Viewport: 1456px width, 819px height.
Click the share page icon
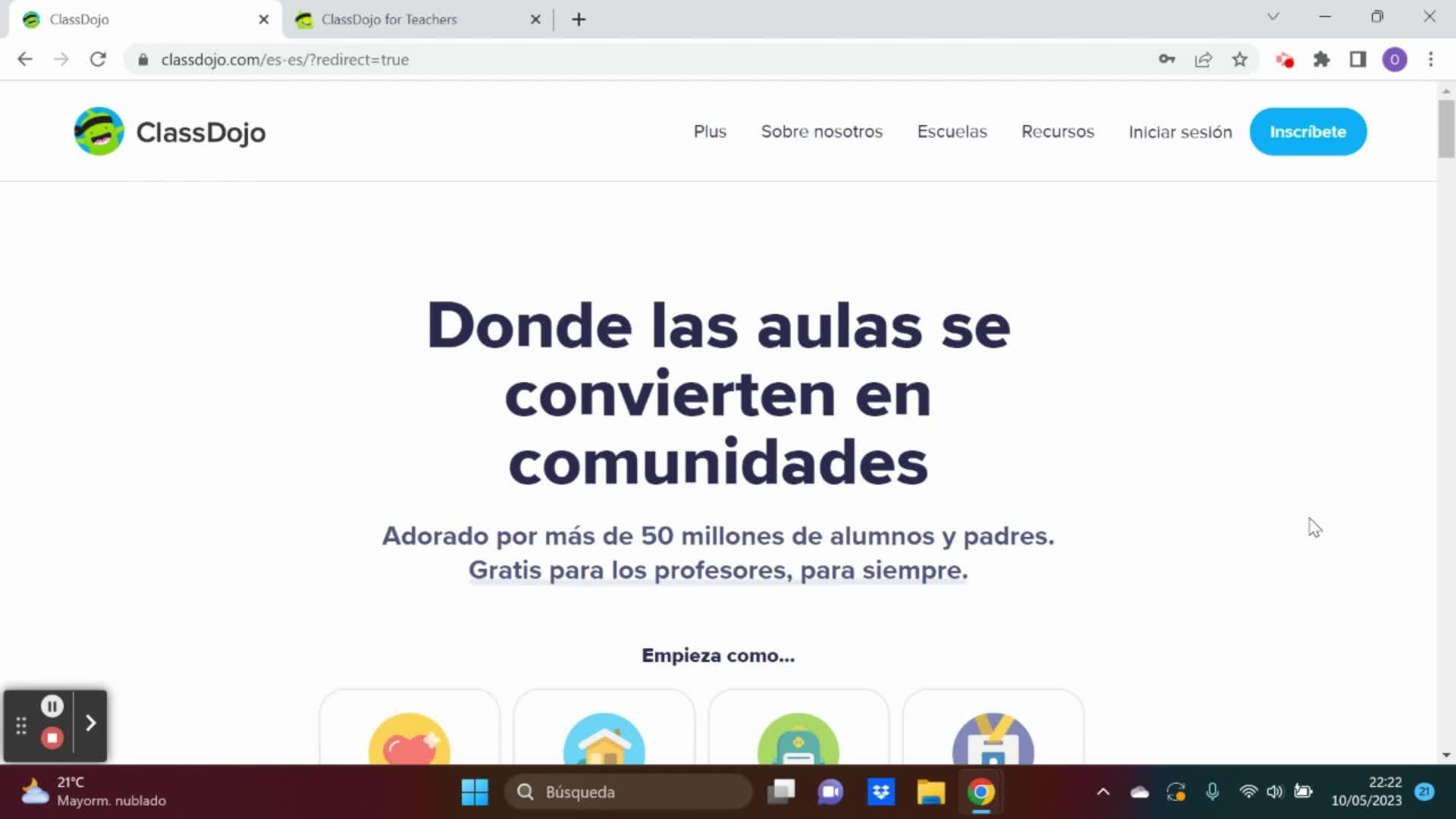click(x=1203, y=59)
